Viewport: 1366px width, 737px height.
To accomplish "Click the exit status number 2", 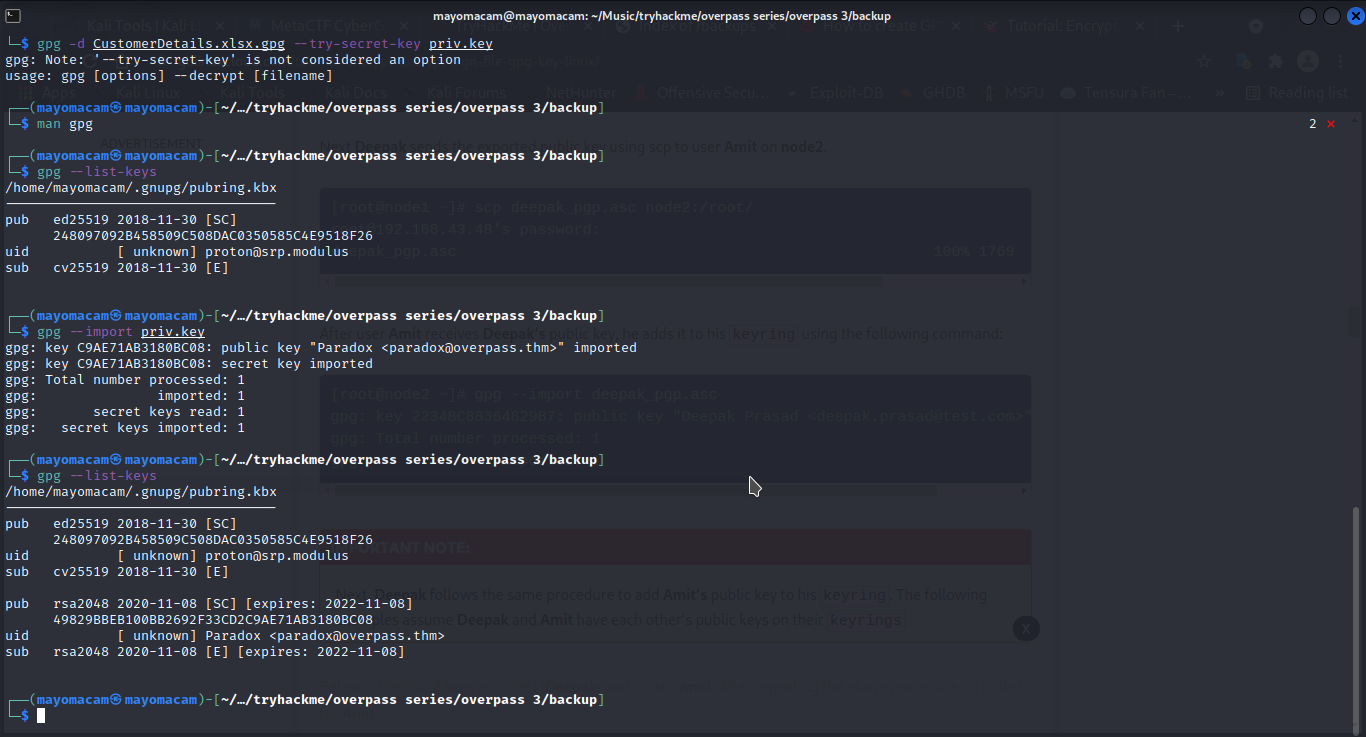I will [1313, 124].
